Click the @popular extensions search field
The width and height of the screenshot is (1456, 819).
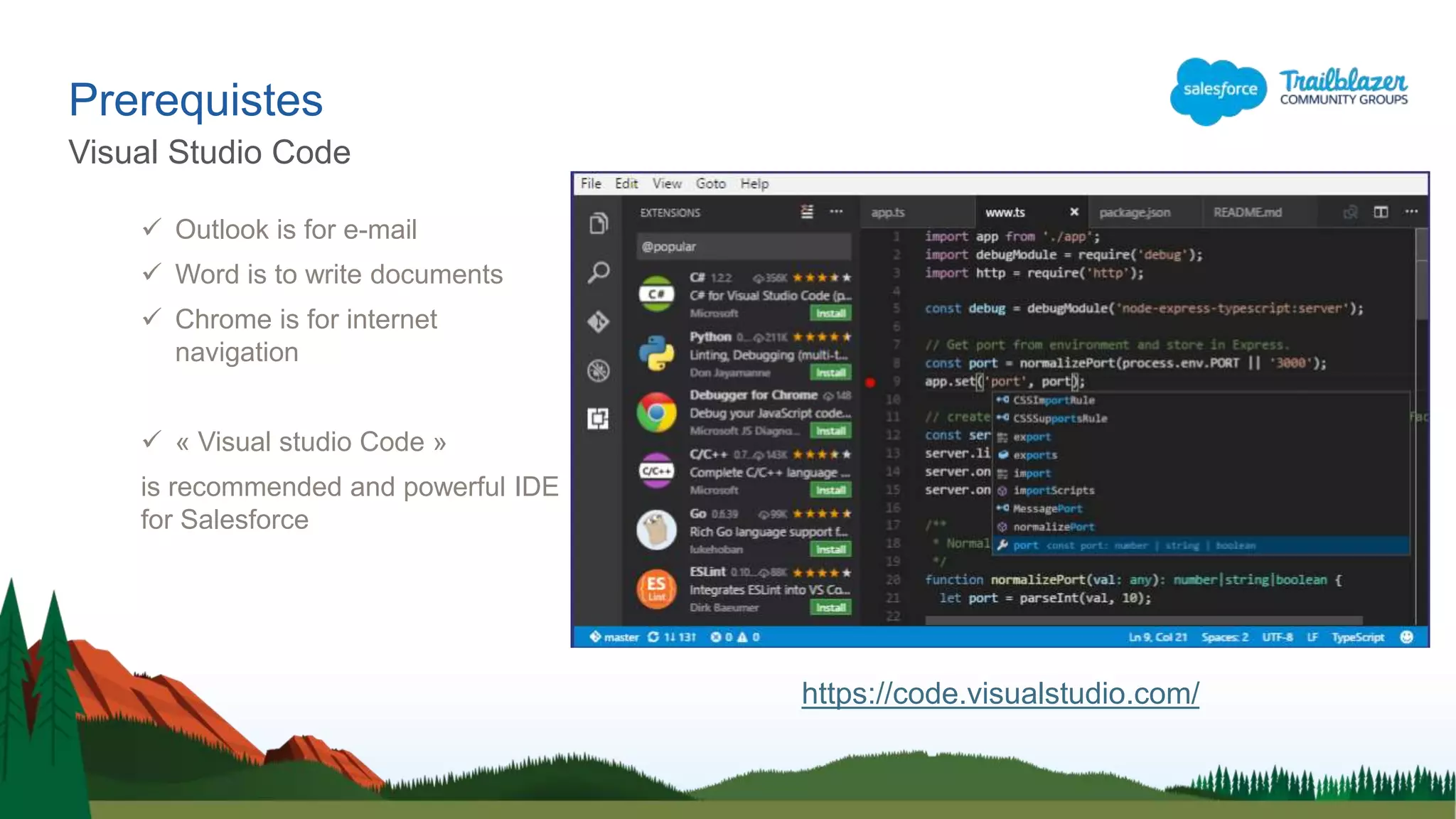pos(744,247)
